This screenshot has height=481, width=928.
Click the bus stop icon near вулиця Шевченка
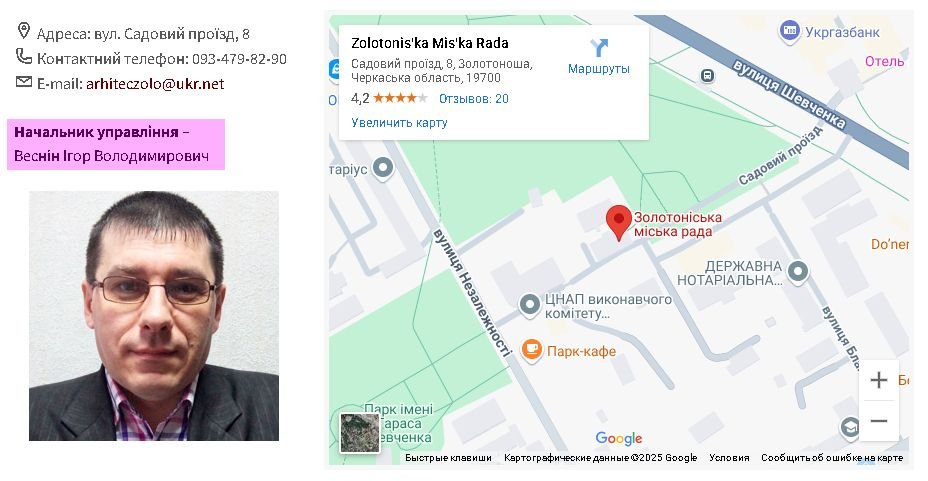pyautogui.click(x=707, y=76)
